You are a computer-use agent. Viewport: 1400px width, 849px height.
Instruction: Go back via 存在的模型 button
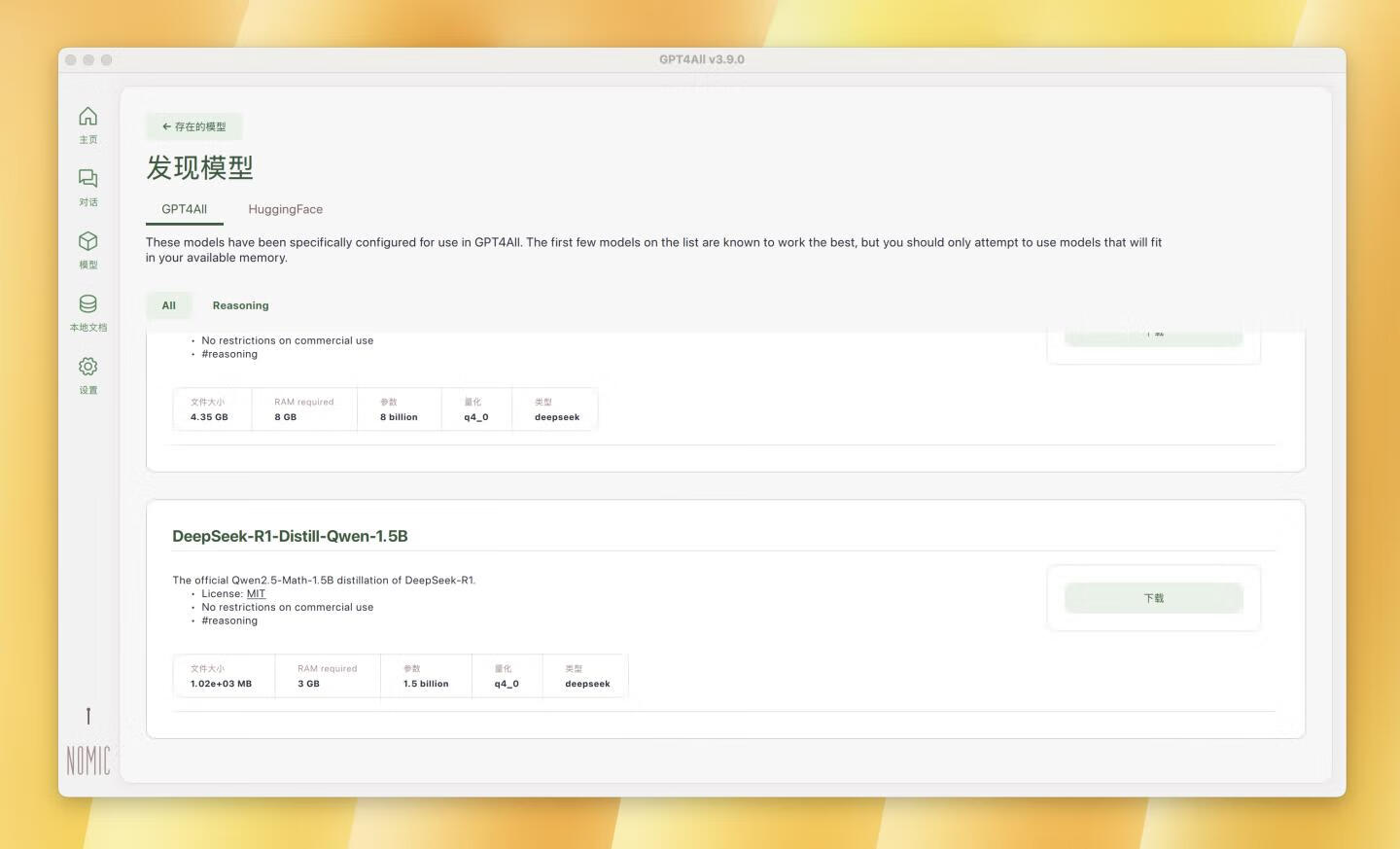click(x=194, y=126)
